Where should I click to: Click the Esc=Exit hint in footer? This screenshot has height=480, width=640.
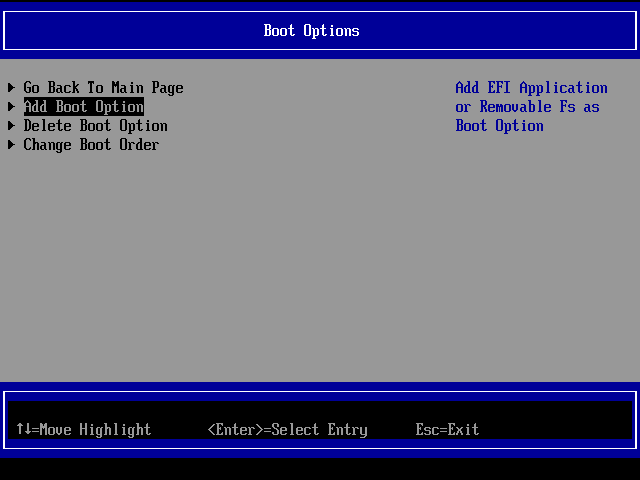tap(447, 430)
